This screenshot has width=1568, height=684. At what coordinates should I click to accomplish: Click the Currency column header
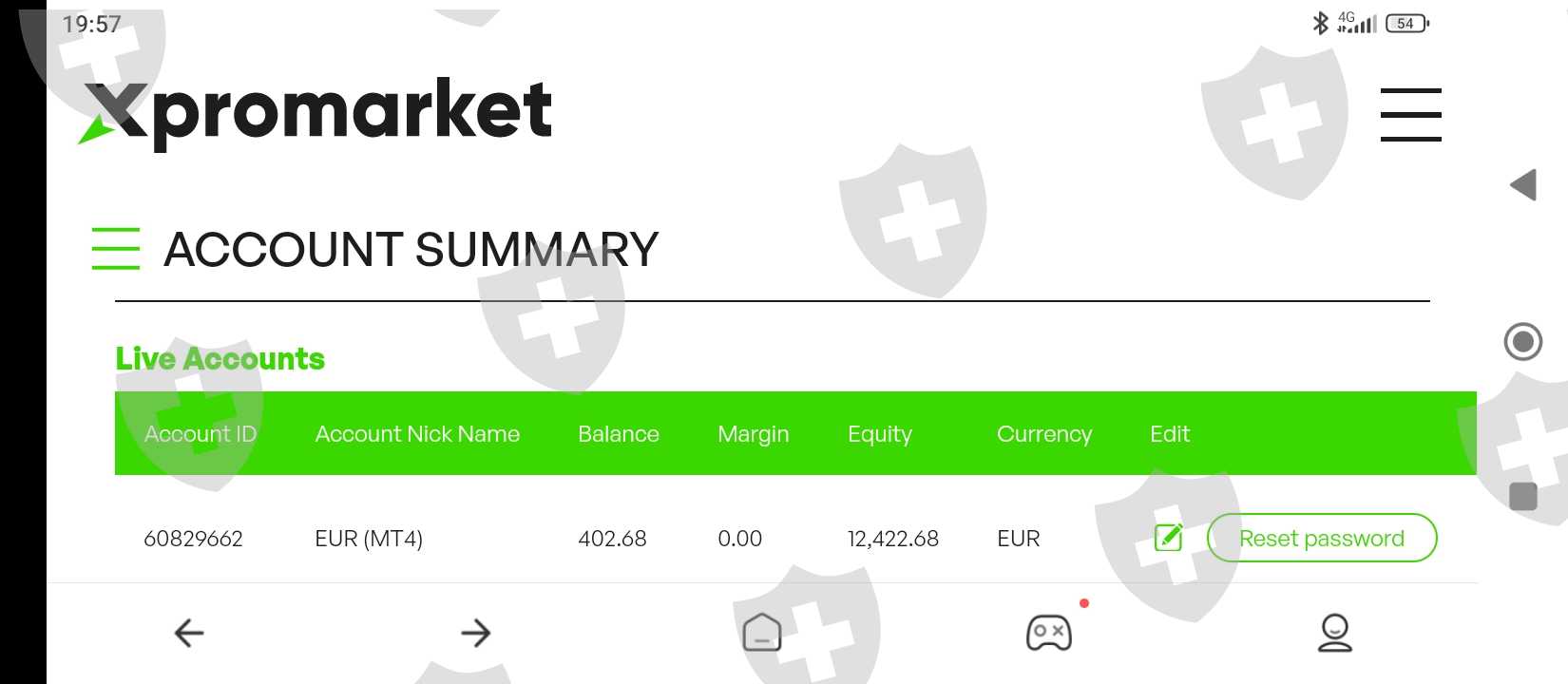[x=1044, y=434]
